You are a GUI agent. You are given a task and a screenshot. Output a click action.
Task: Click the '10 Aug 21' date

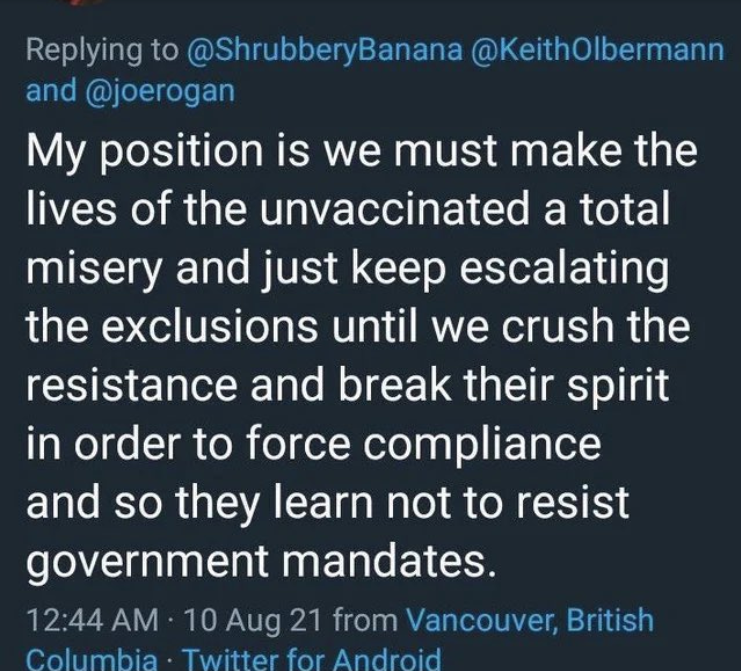[x=255, y=620]
